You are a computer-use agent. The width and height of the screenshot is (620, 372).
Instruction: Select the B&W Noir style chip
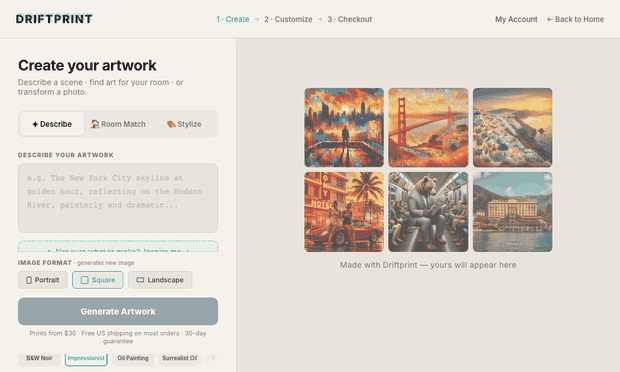click(39, 358)
